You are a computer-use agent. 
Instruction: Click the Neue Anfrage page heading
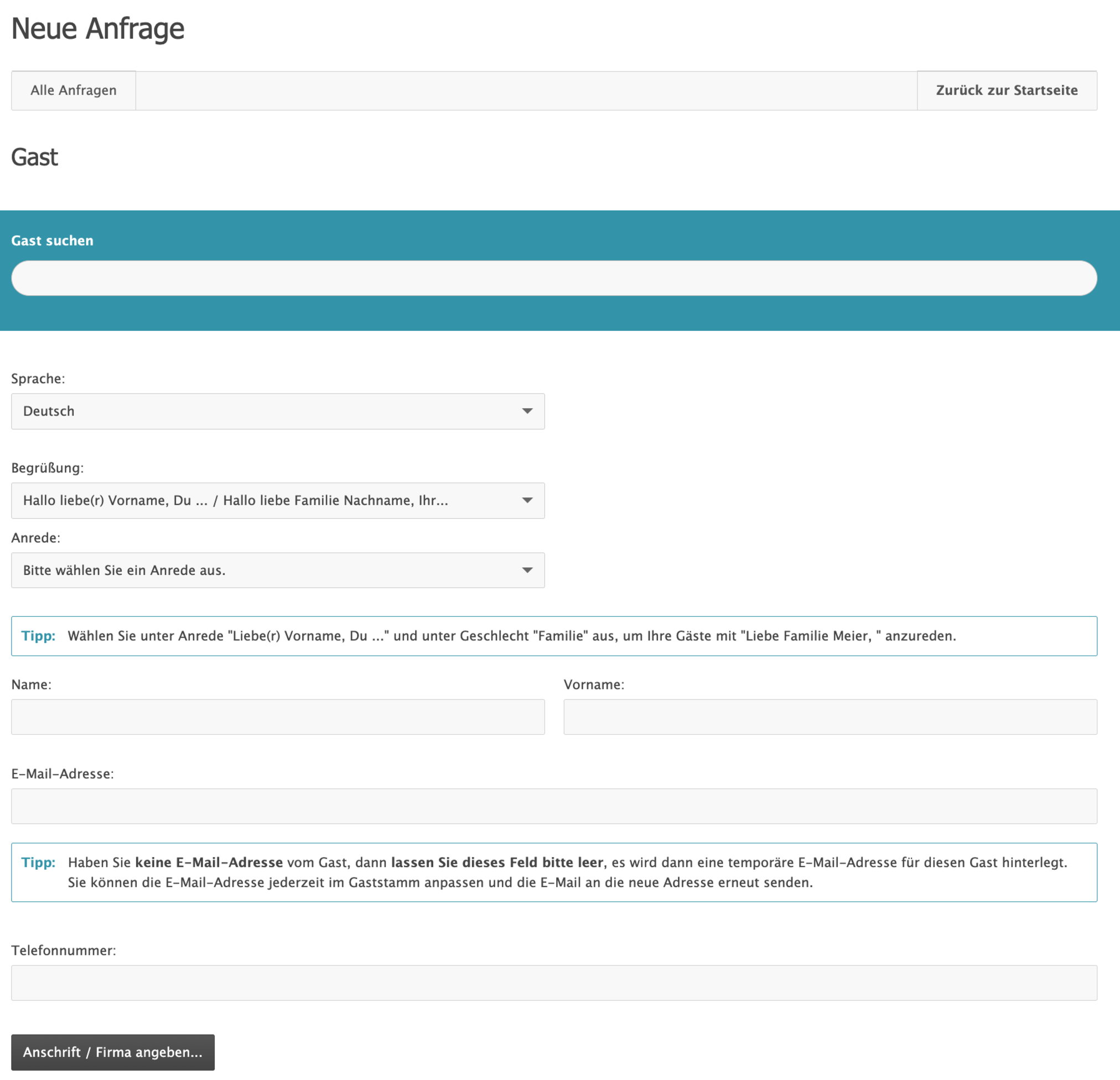coord(98,29)
